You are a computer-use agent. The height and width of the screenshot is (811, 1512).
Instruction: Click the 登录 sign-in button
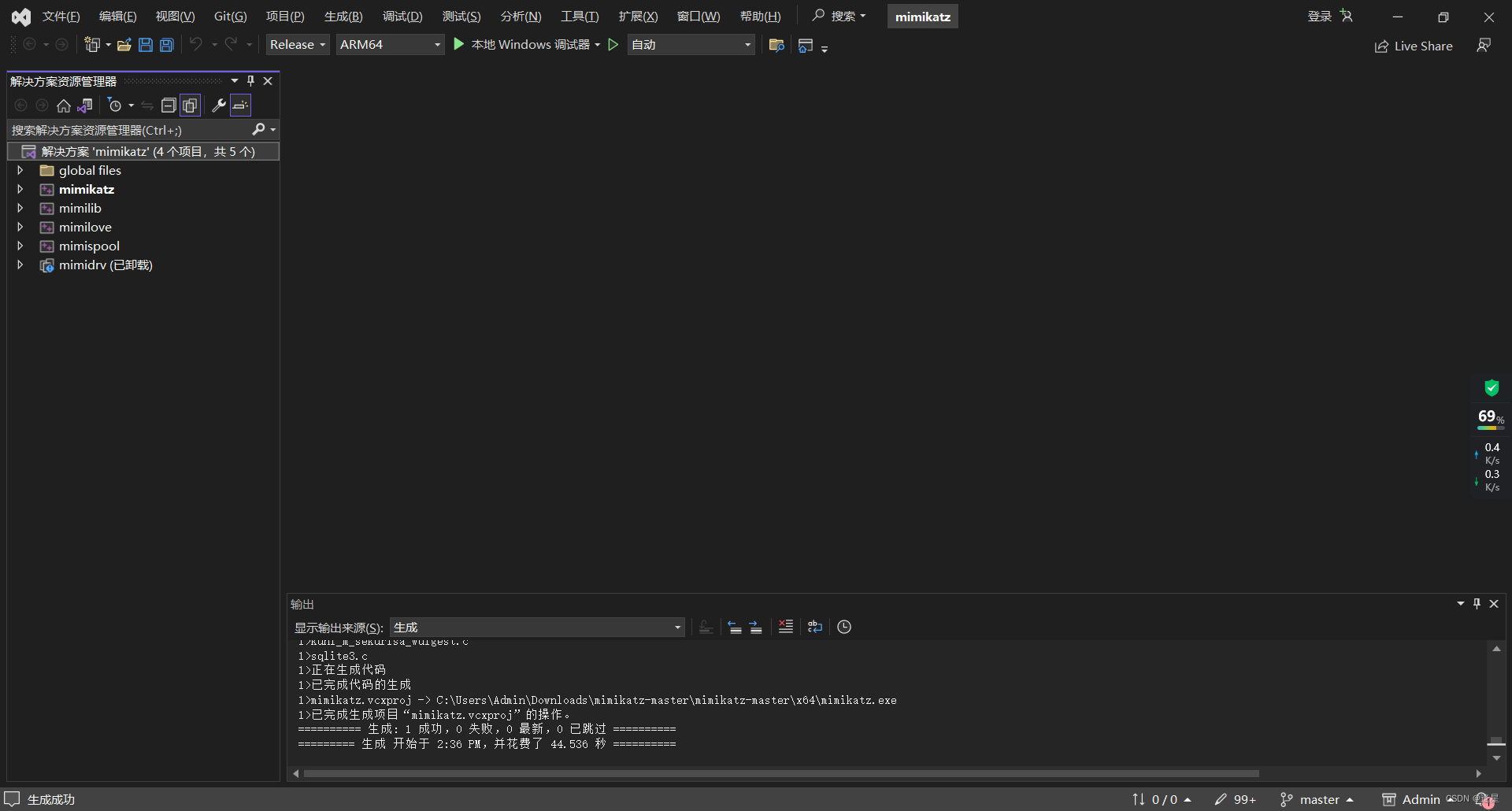click(x=1330, y=17)
